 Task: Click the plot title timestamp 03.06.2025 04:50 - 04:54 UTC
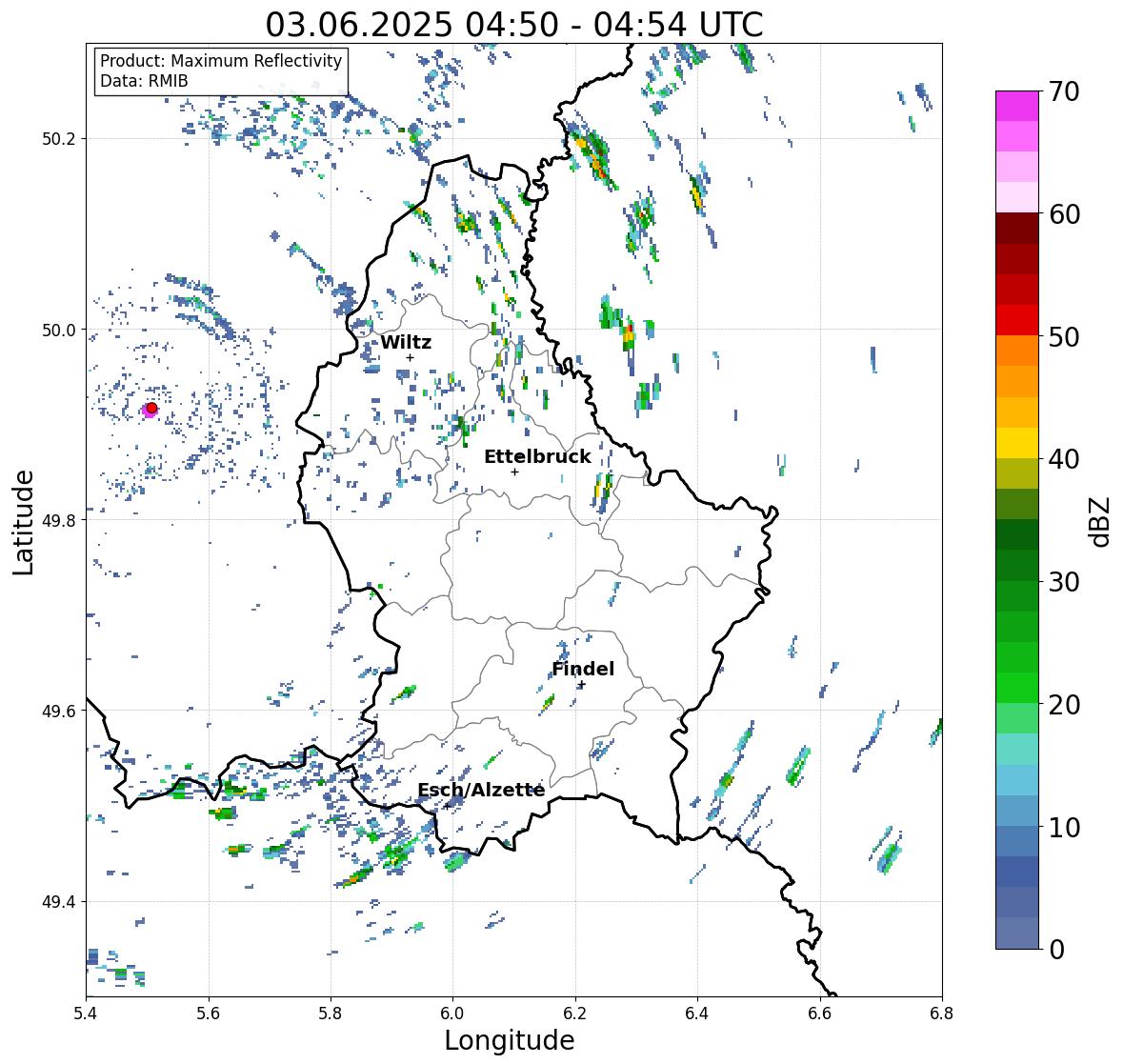(514, 25)
